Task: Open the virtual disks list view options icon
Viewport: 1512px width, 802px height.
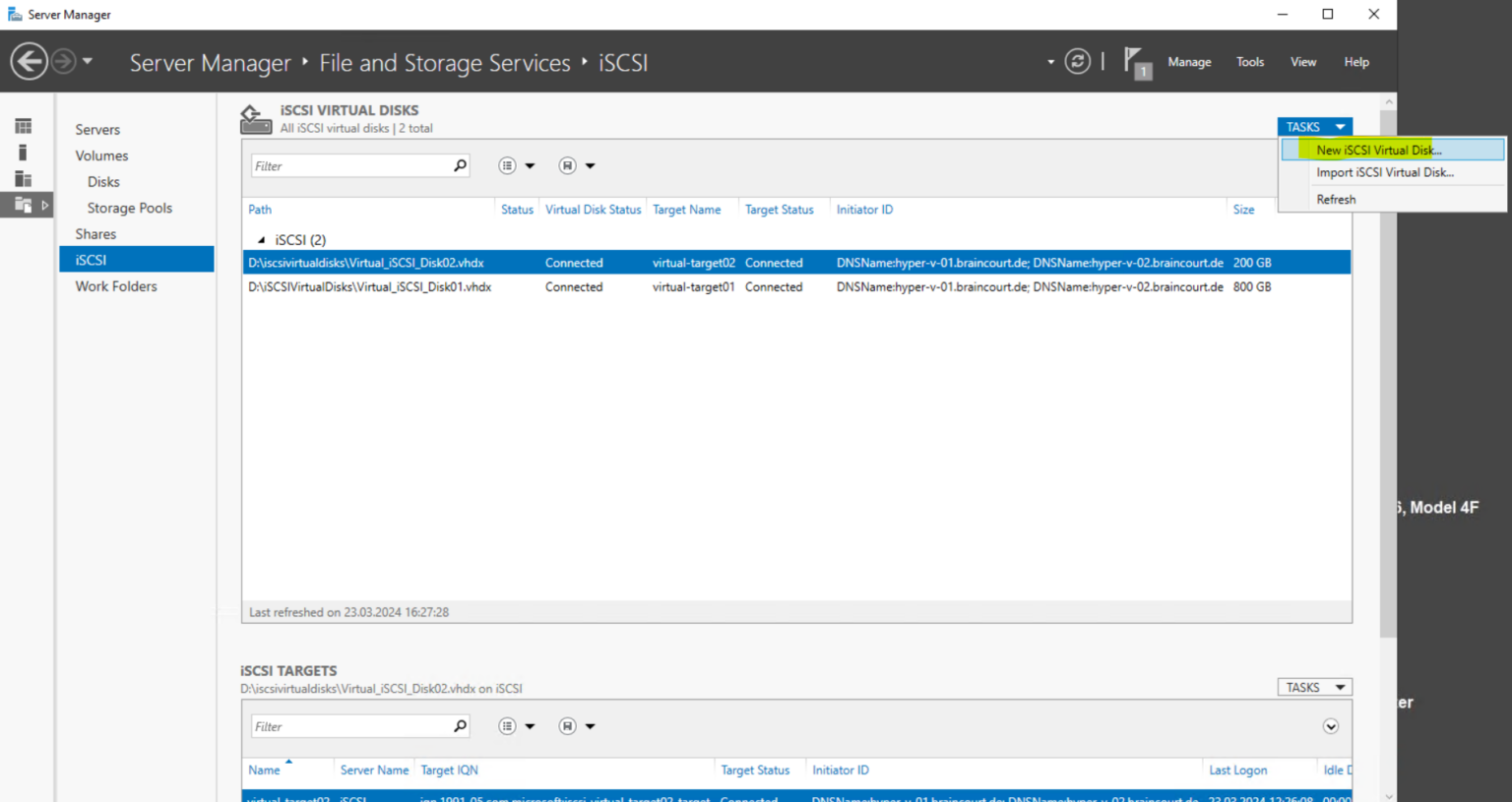Action: [508, 165]
